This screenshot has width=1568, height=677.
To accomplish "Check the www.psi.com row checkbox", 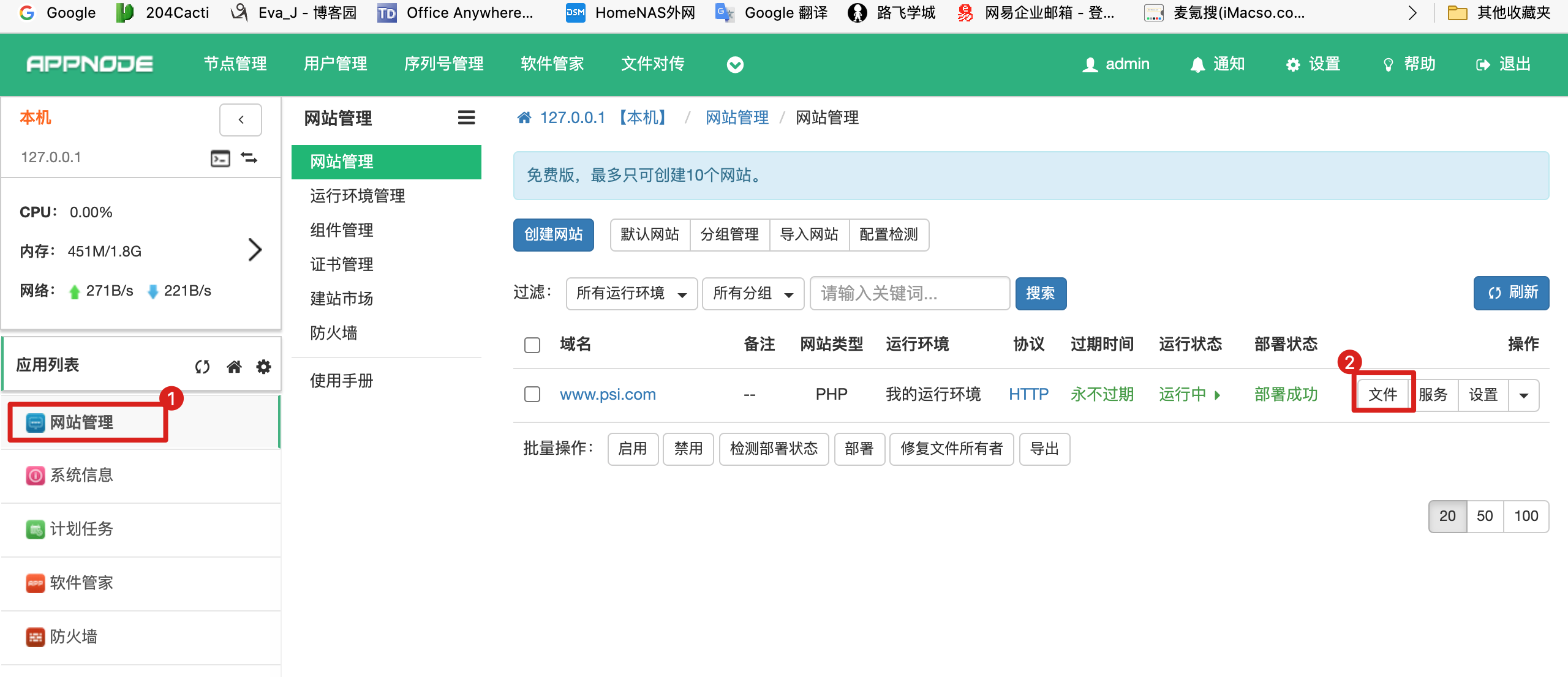I will [532, 394].
